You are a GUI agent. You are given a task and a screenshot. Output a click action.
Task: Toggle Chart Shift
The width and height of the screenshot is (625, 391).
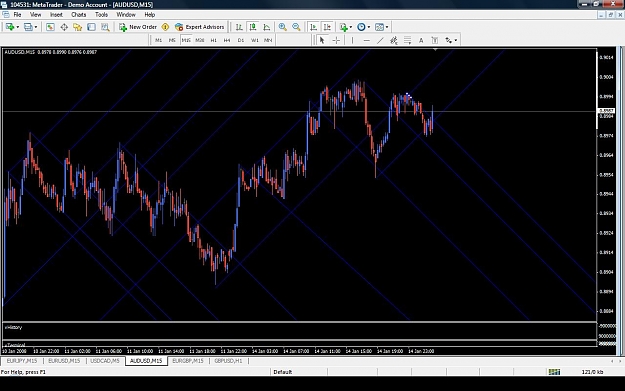point(327,27)
